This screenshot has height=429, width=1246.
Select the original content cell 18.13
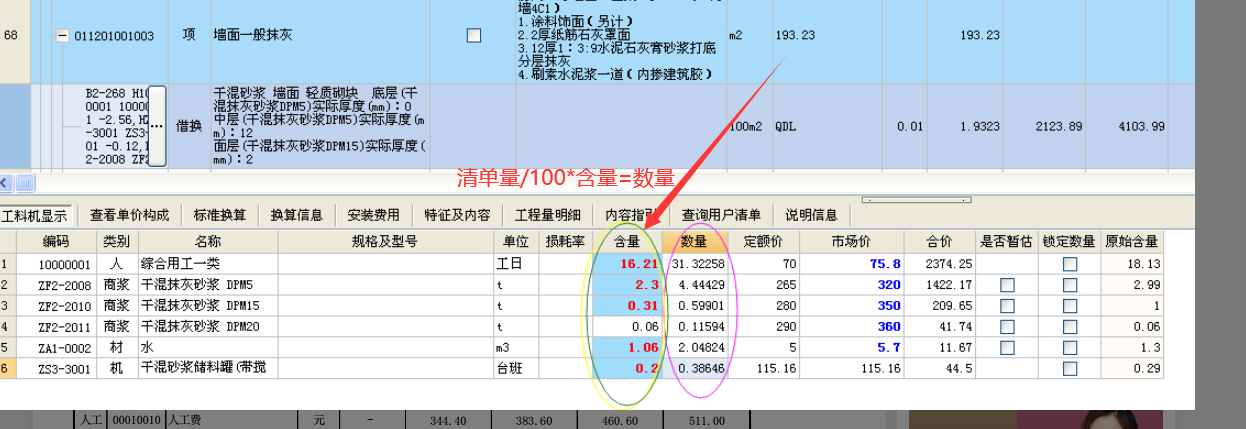1131,264
